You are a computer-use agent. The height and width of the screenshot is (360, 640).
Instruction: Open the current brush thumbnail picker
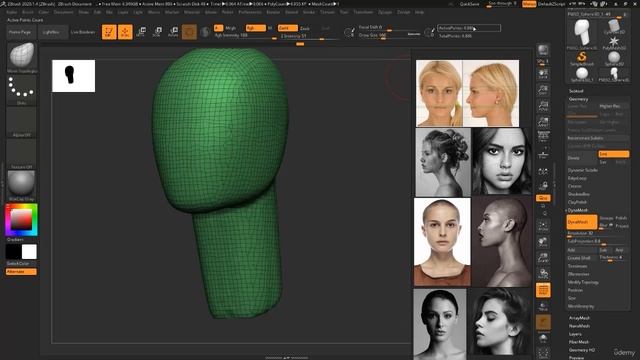(x=22, y=56)
